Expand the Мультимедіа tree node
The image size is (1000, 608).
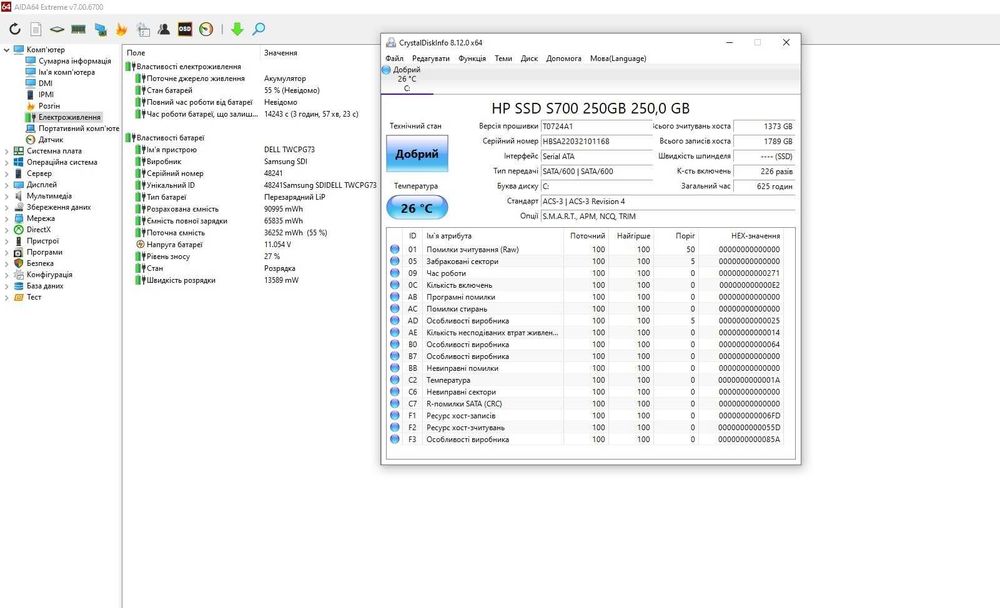coord(6,196)
